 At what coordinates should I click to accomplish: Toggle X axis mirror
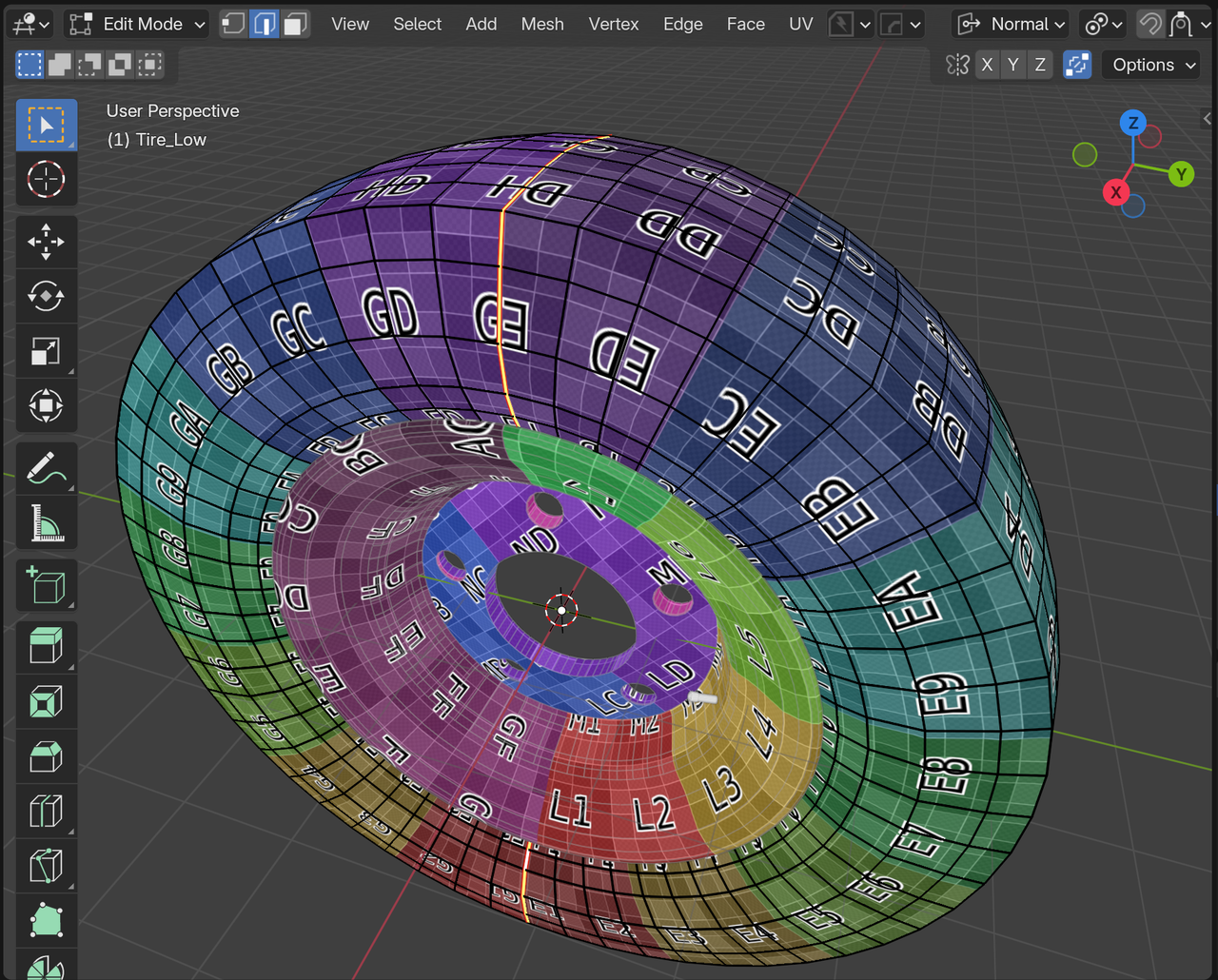pos(987,65)
